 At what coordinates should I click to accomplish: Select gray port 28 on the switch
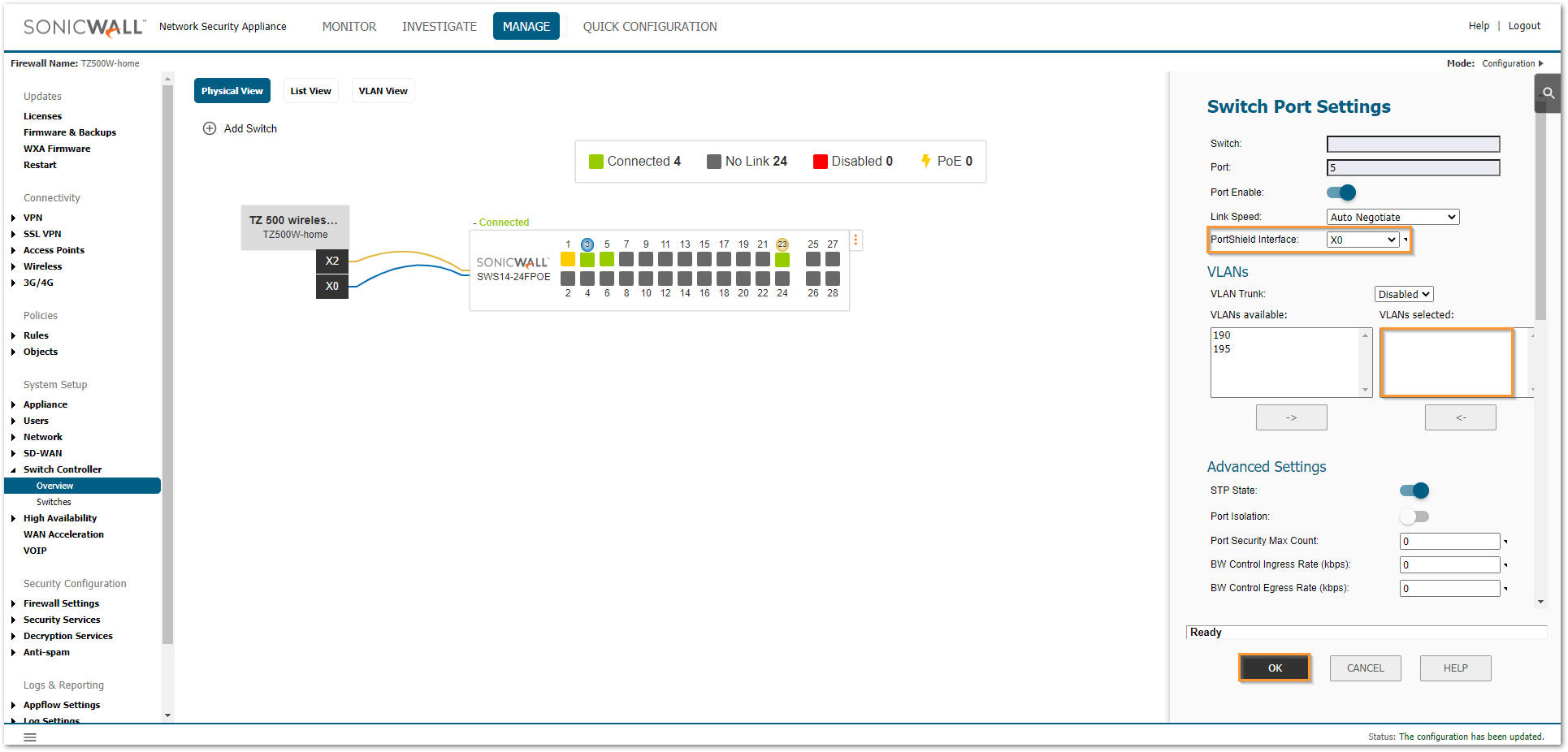click(x=833, y=279)
